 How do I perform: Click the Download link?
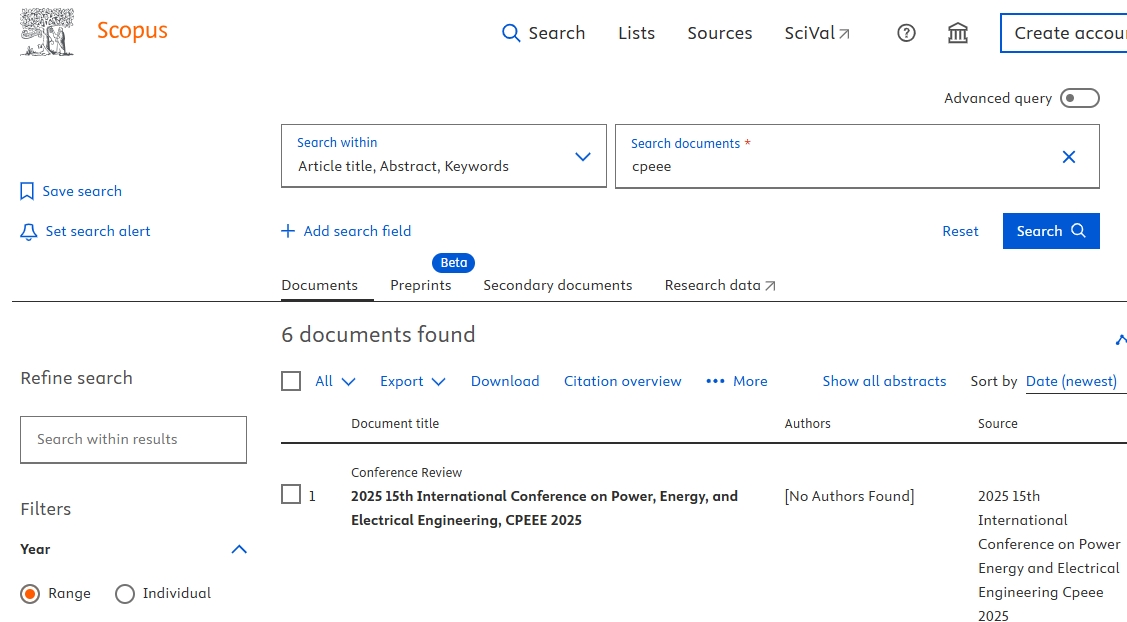[x=505, y=381]
